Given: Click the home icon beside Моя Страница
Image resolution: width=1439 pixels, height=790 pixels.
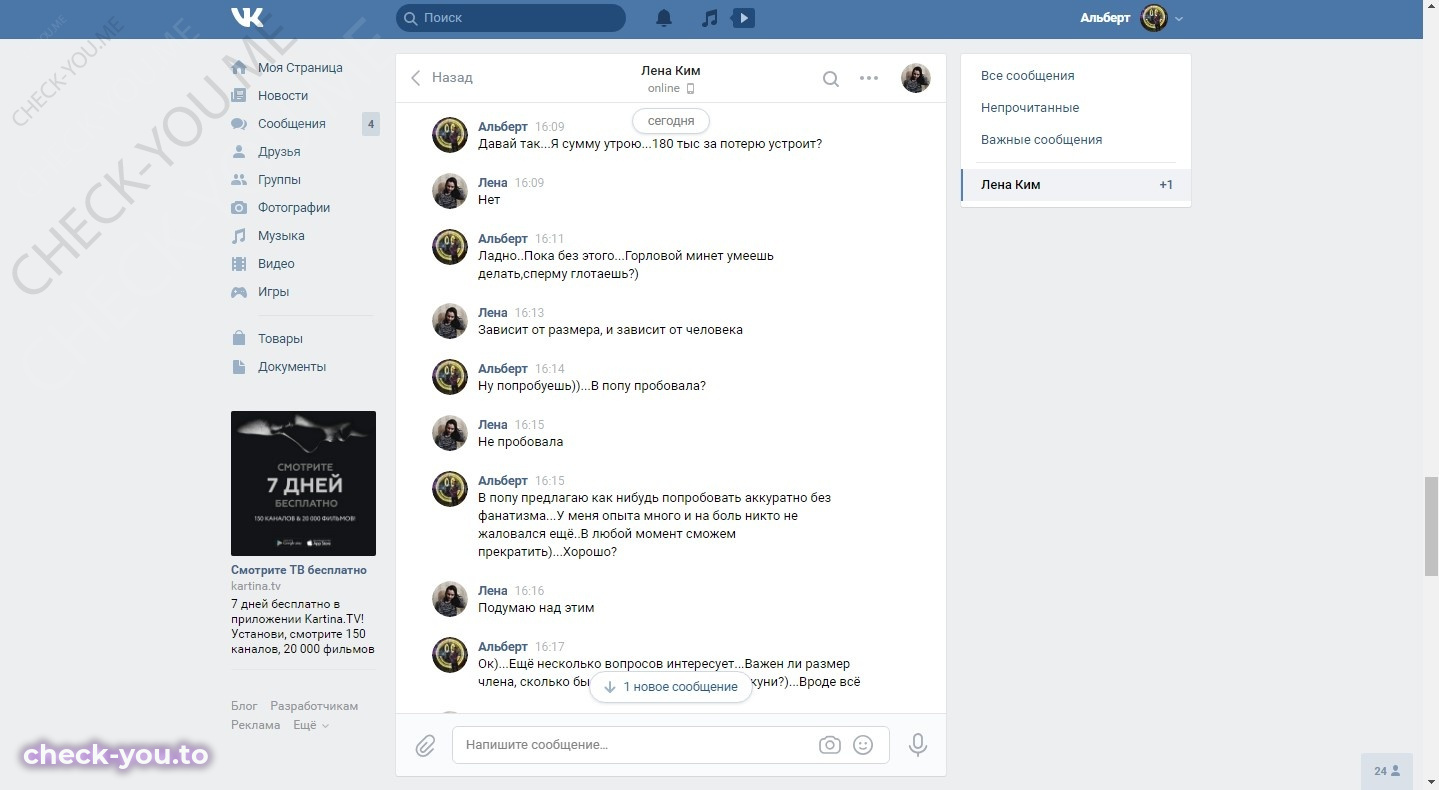Looking at the screenshot, I should [x=239, y=68].
